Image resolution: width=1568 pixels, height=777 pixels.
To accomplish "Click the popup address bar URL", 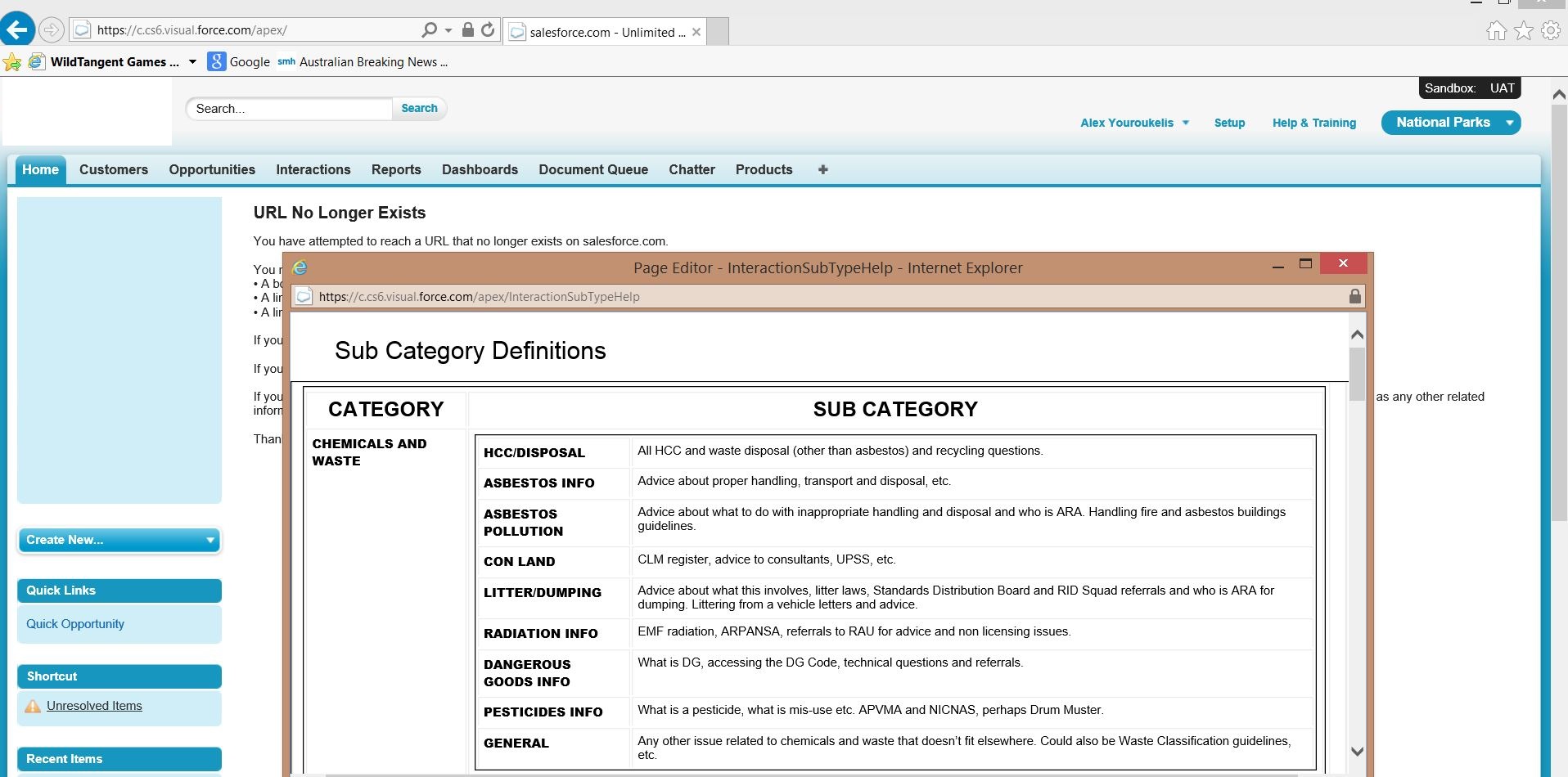I will (x=479, y=297).
